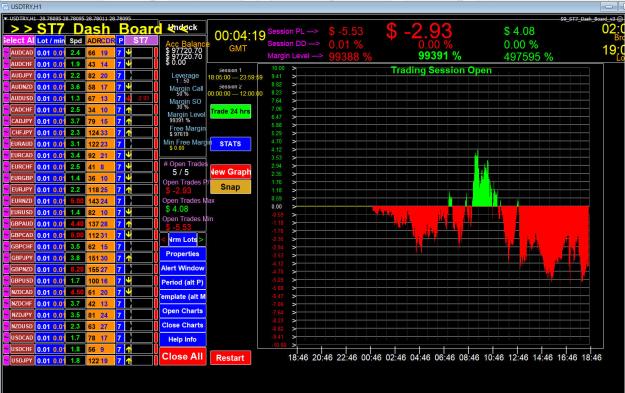625x393 pixels.
Task: Click the up arrow in the USDJPY row
Action: pyautogui.click(x=129, y=361)
